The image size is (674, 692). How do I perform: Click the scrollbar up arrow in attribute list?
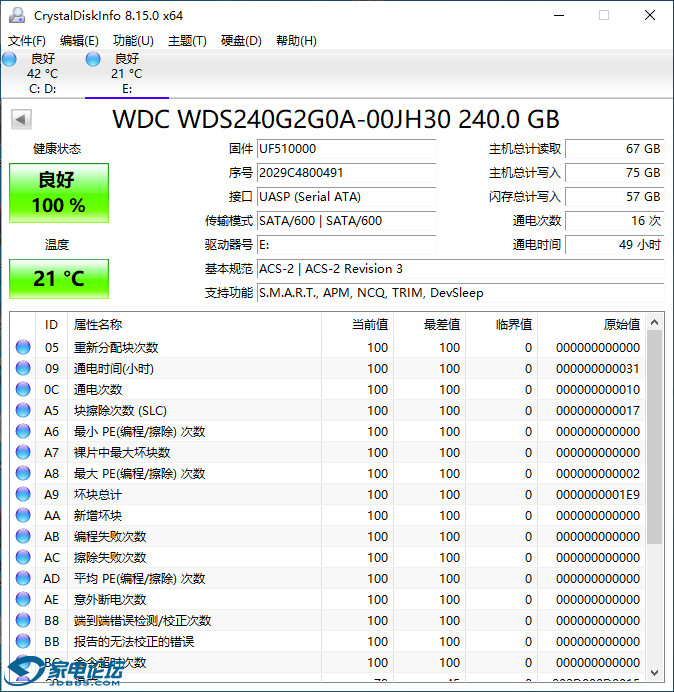click(x=655, y=323)
